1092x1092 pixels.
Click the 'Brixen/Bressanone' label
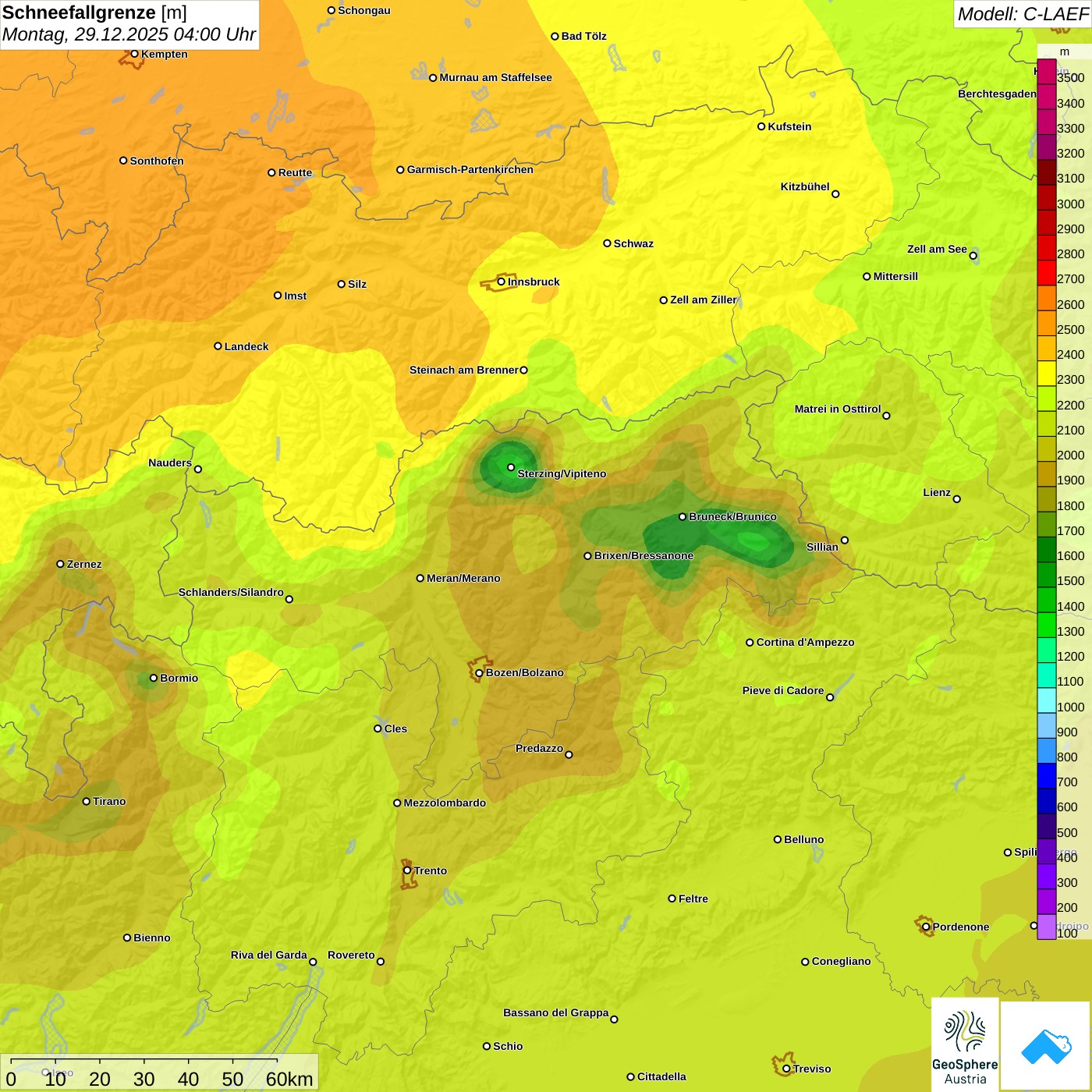pos(643,556)
